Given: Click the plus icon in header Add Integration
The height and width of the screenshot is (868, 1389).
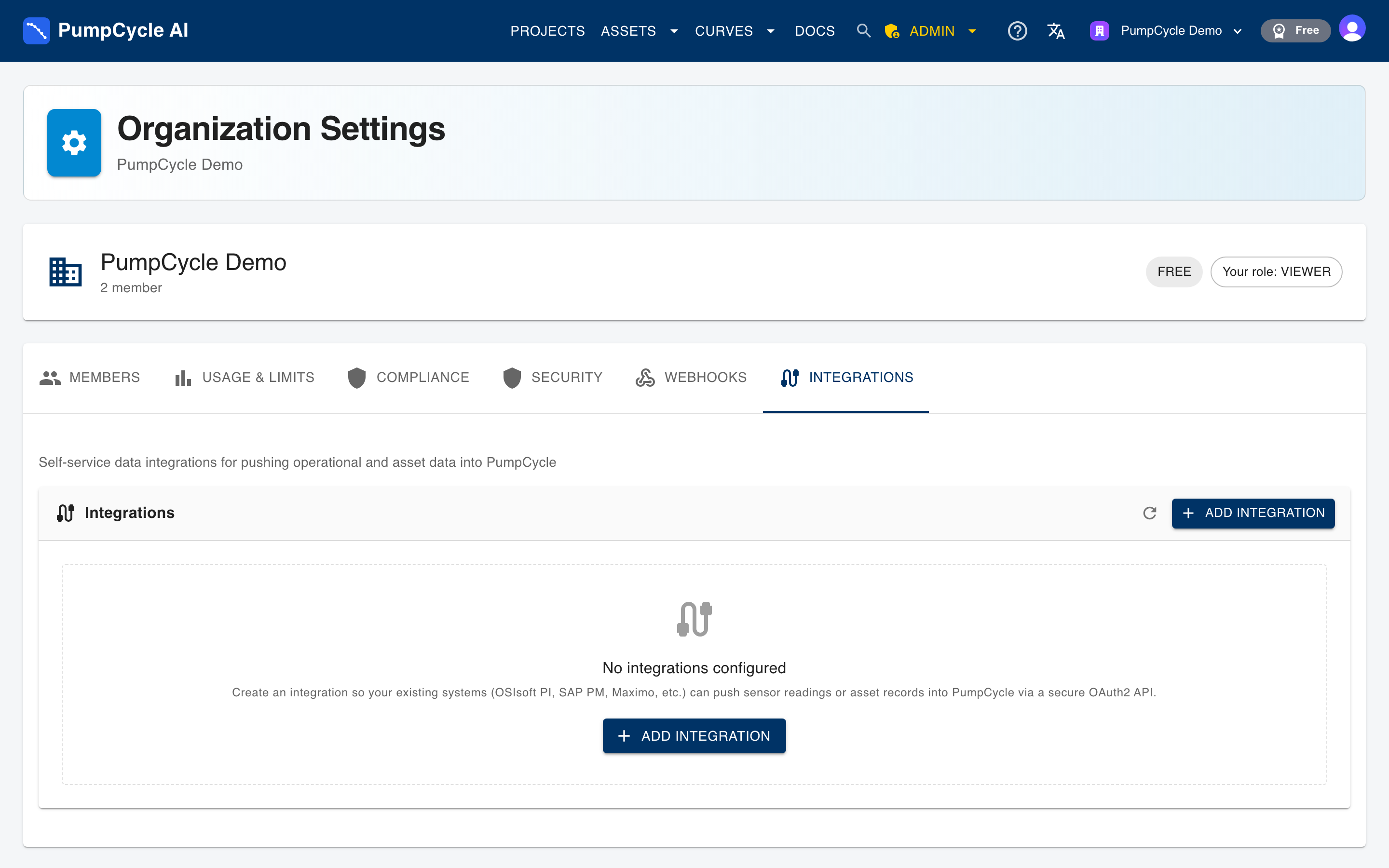Looking at the screenshot, I should pyautogui.click(x=1188, y=513).
